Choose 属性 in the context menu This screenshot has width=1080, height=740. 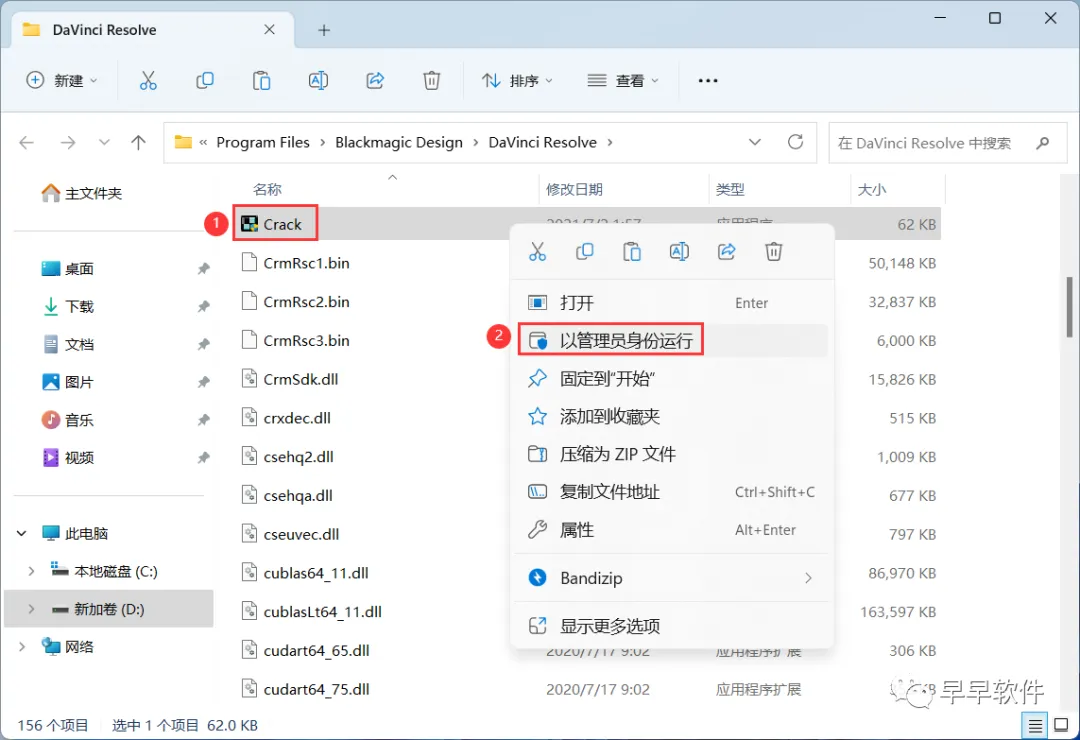point(672,530)
